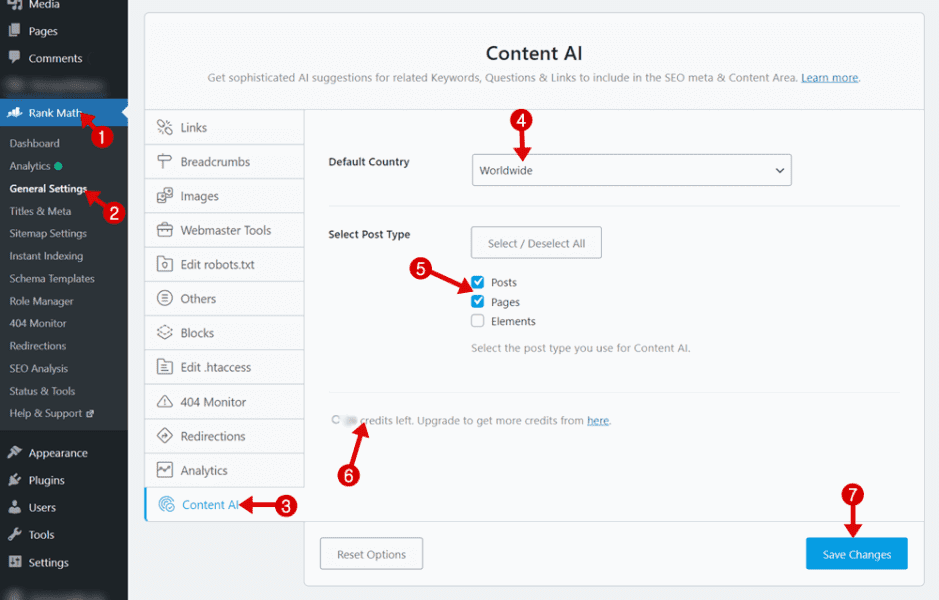
Task: Click the Edit robots.txt file icon
Action: click(x=165, y=264)
